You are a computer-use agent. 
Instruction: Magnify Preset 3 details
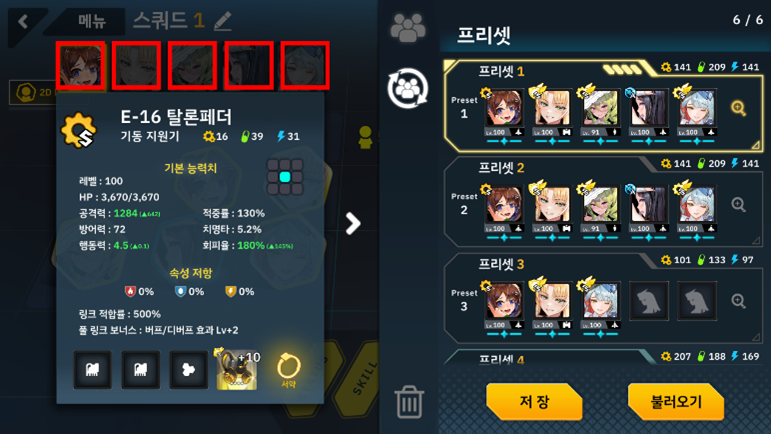[739, 301]
